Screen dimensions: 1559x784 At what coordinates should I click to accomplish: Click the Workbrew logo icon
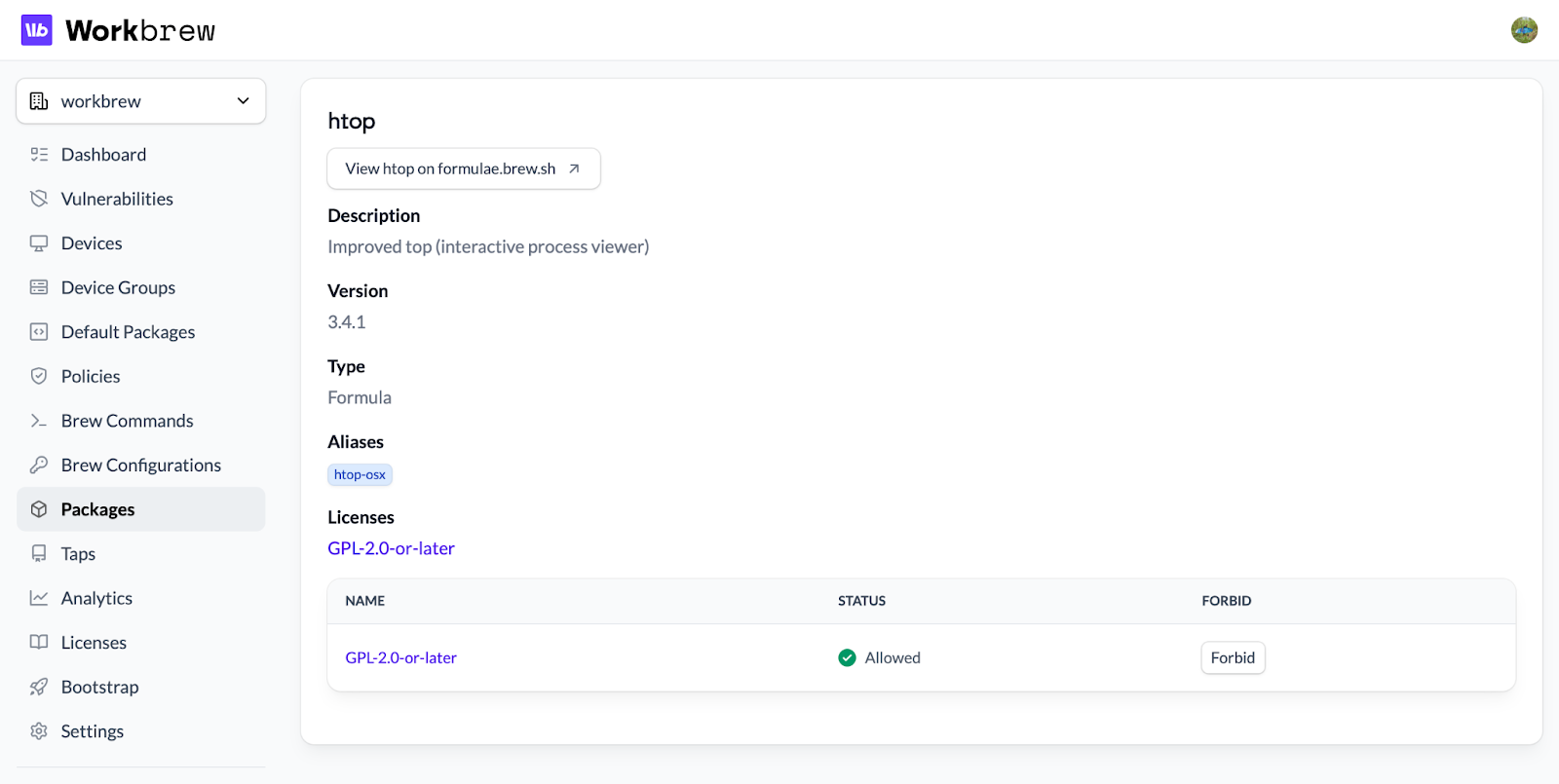click(x=37, y=30)
